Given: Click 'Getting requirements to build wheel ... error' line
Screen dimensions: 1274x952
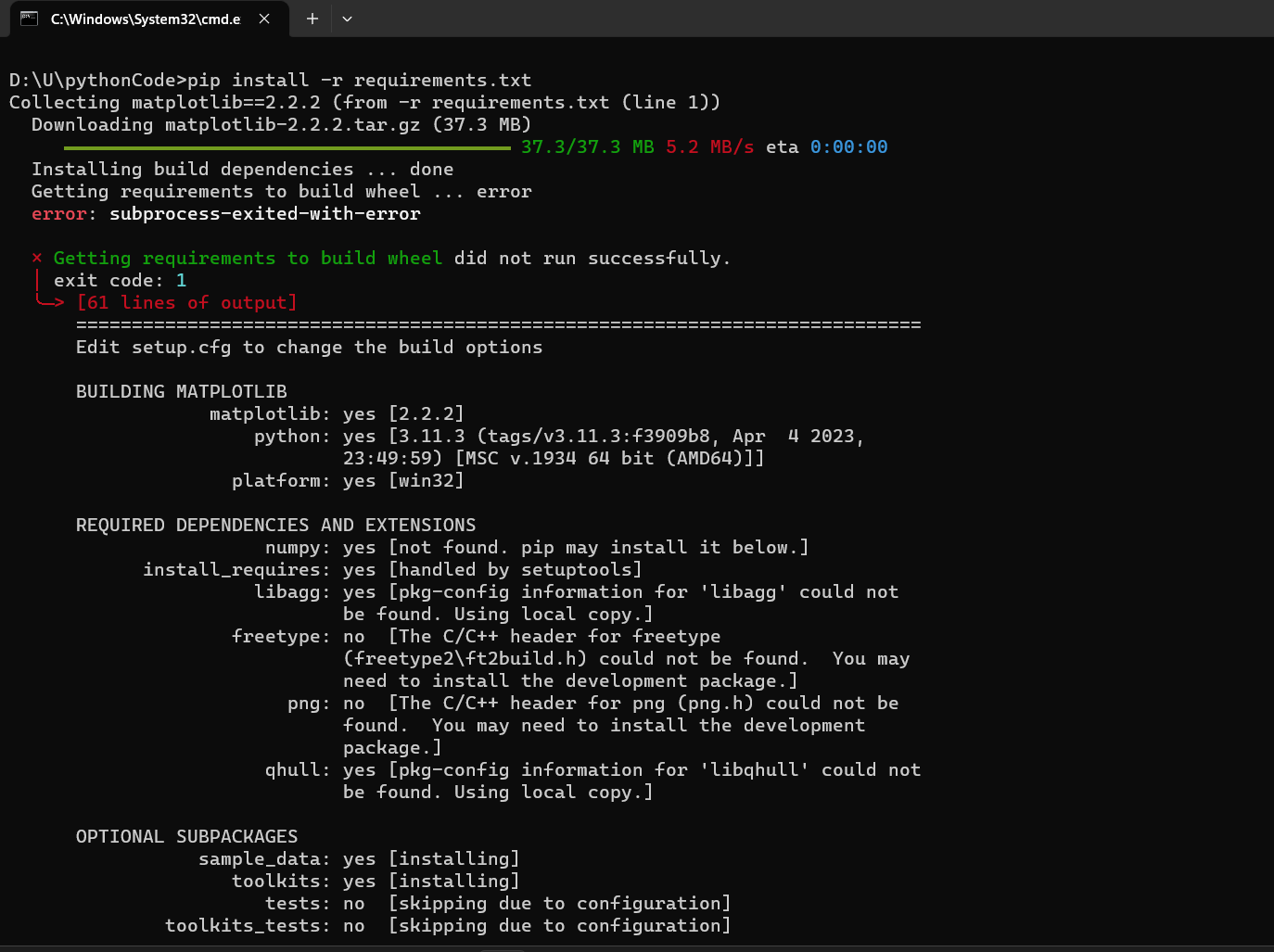Looking at the screenshot, I should [282, 192].
